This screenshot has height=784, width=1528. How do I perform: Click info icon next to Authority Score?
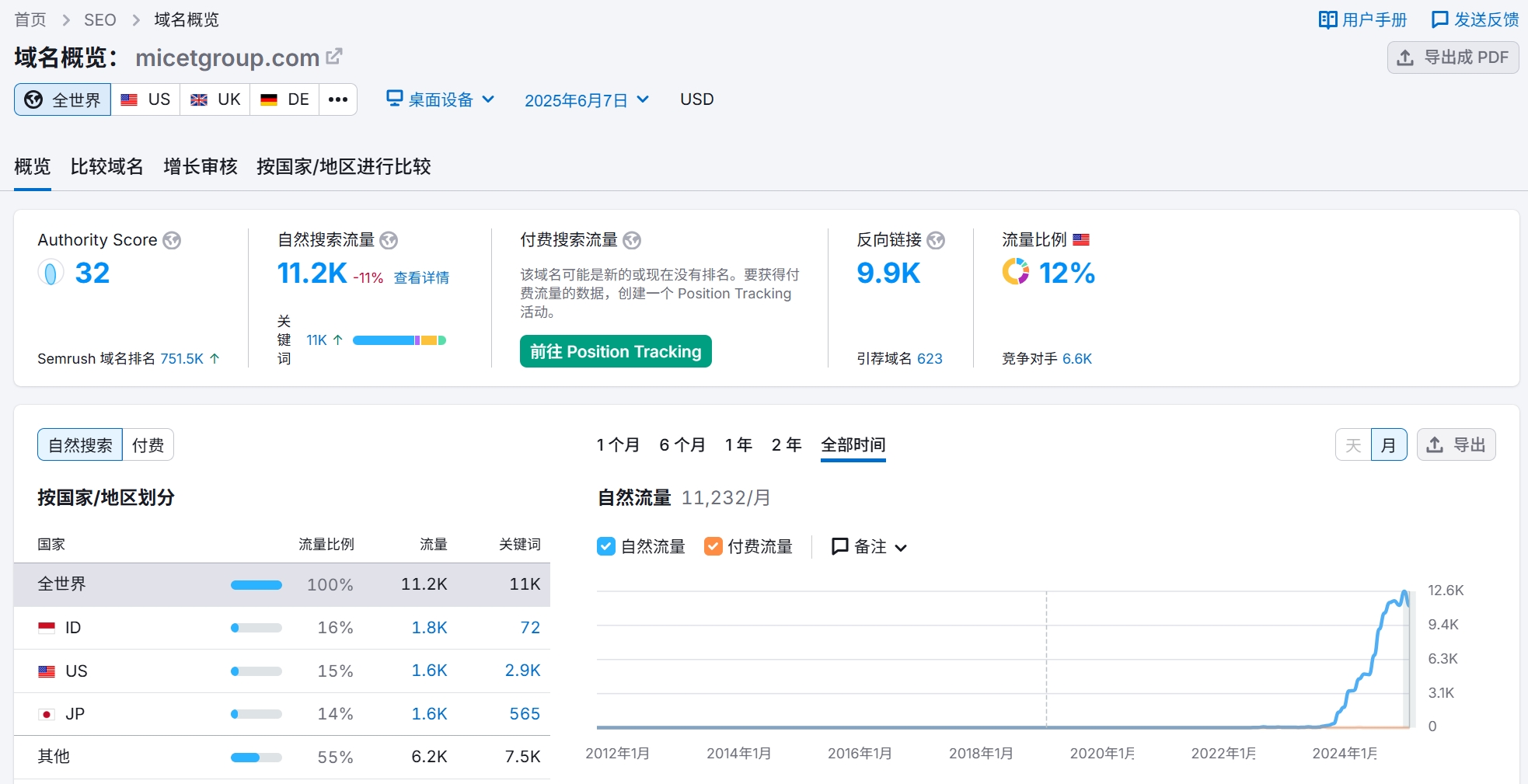[172, 240]
